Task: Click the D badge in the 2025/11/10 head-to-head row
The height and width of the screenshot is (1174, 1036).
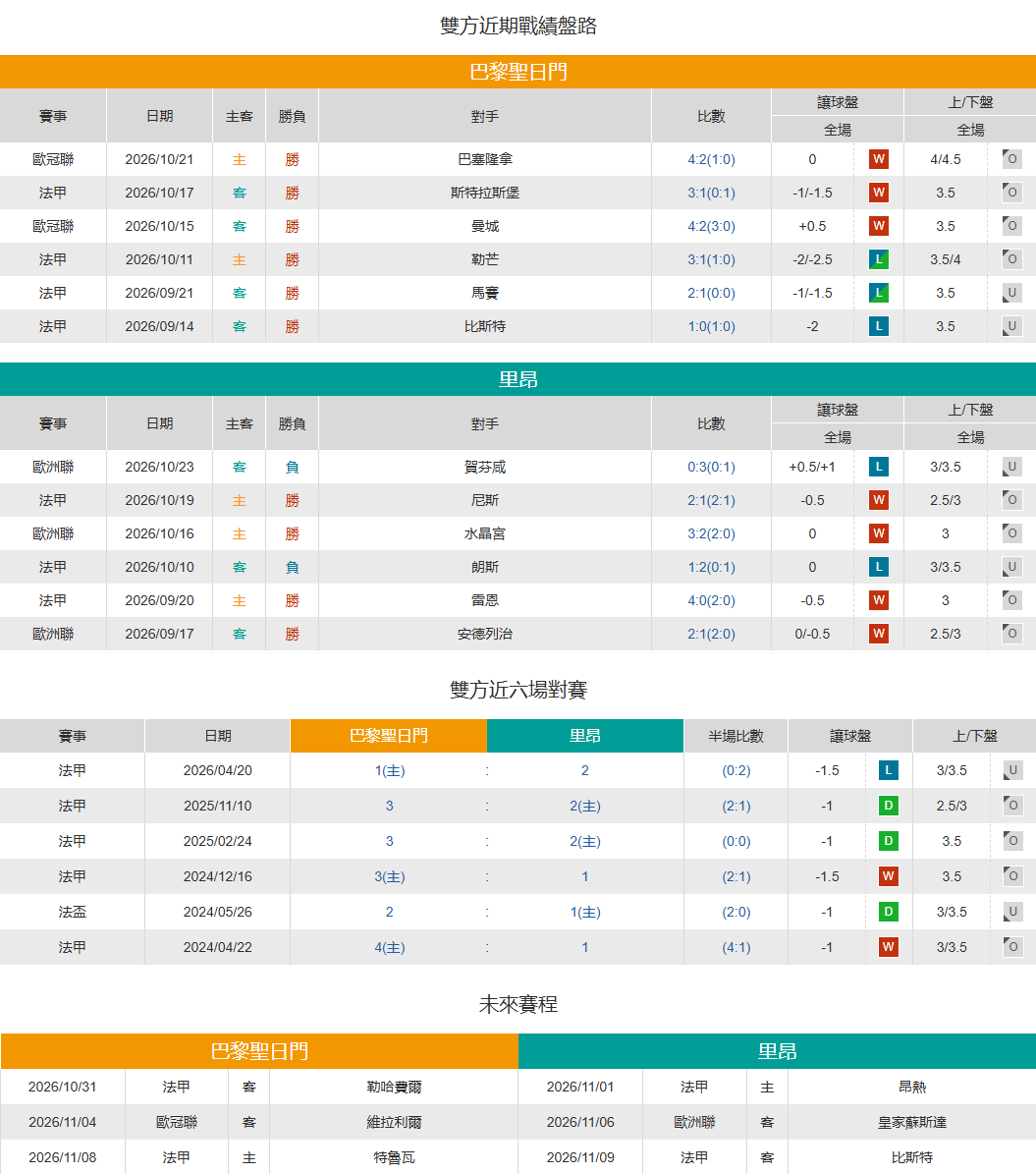Action: [x=888, y=806]
